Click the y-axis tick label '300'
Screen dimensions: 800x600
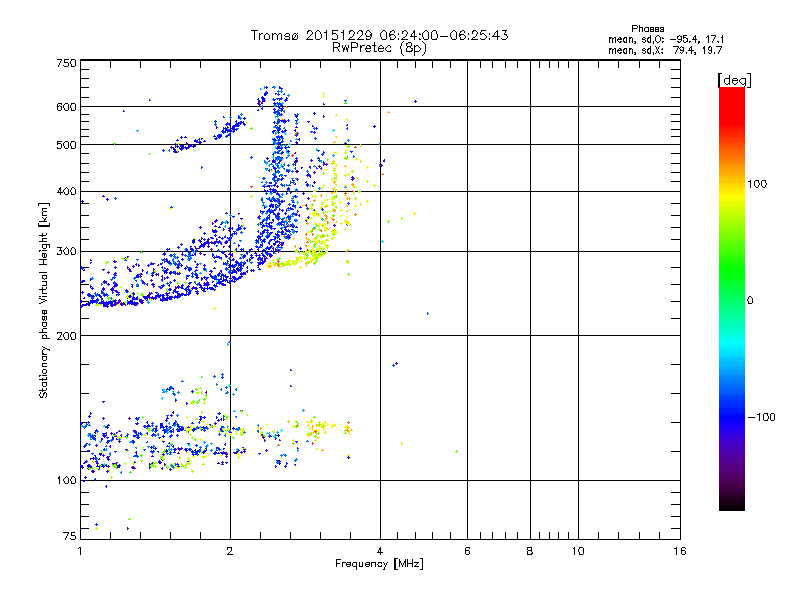(66, 252)
